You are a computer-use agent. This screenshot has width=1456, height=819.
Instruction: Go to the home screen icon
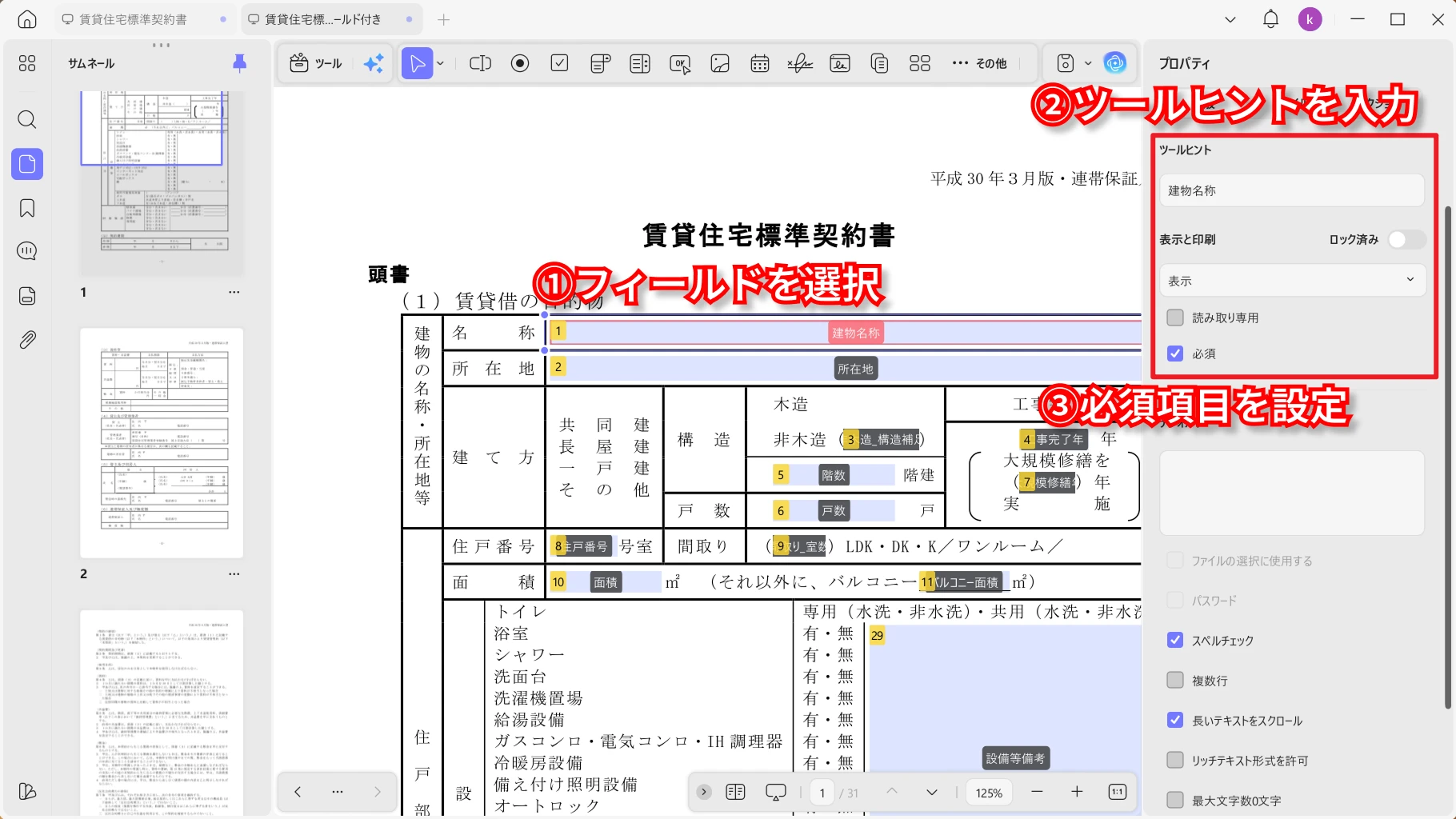click(27, 19)
